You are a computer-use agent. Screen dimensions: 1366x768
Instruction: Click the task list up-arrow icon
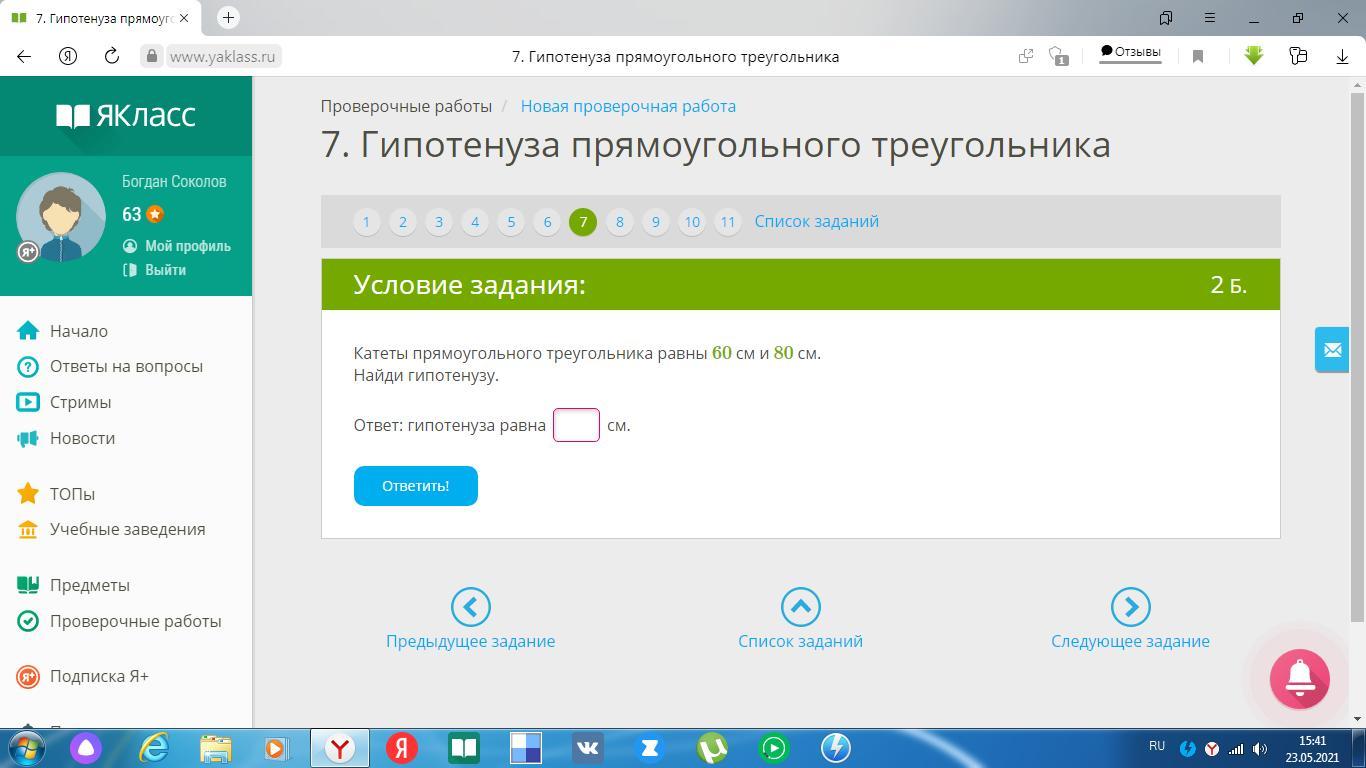(800, 607)
